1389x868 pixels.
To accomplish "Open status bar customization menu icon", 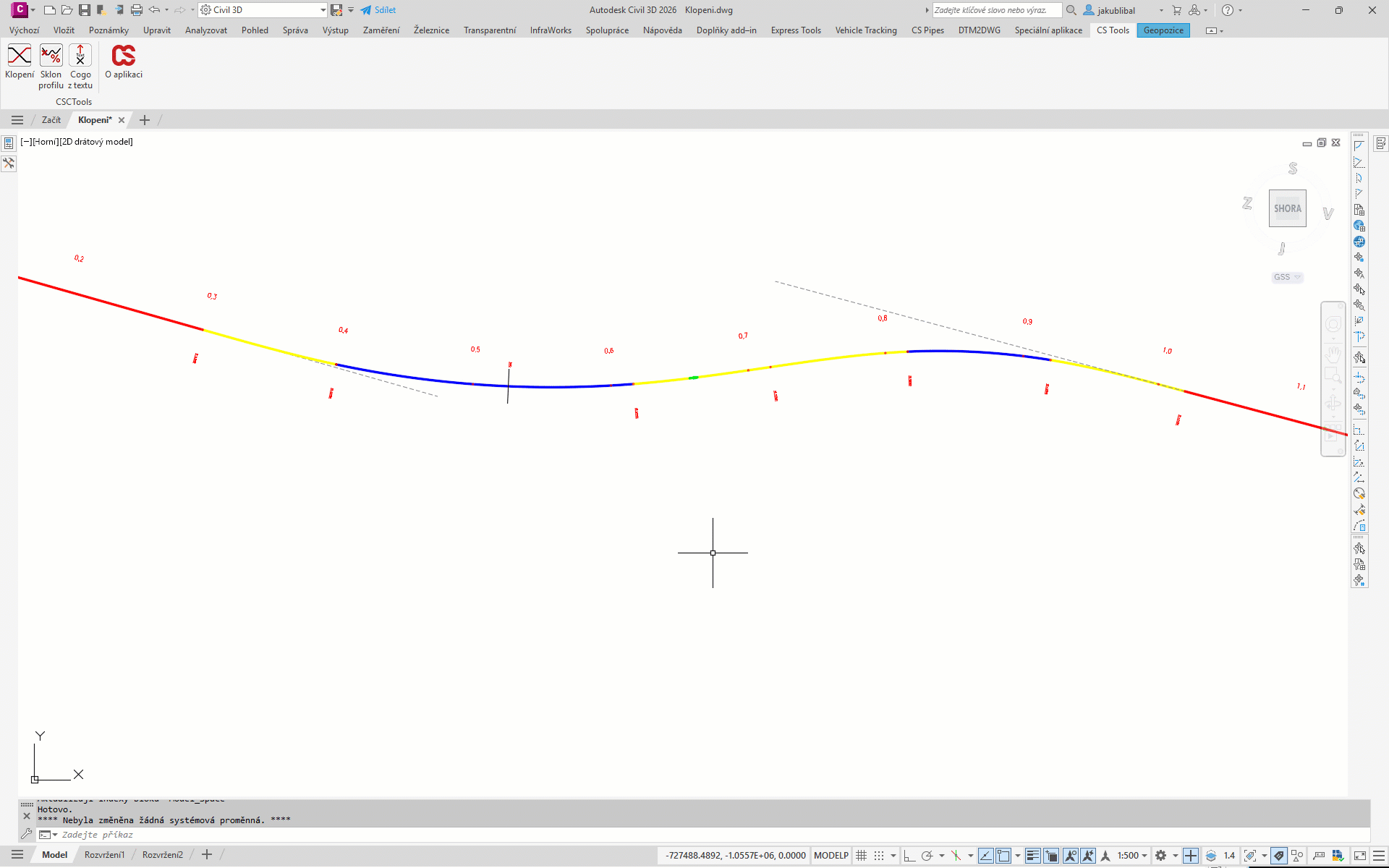I will point(1379,855).
